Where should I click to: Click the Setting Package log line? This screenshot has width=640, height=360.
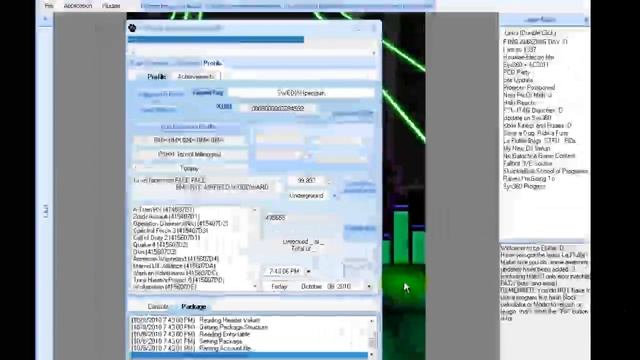point(187,341)
